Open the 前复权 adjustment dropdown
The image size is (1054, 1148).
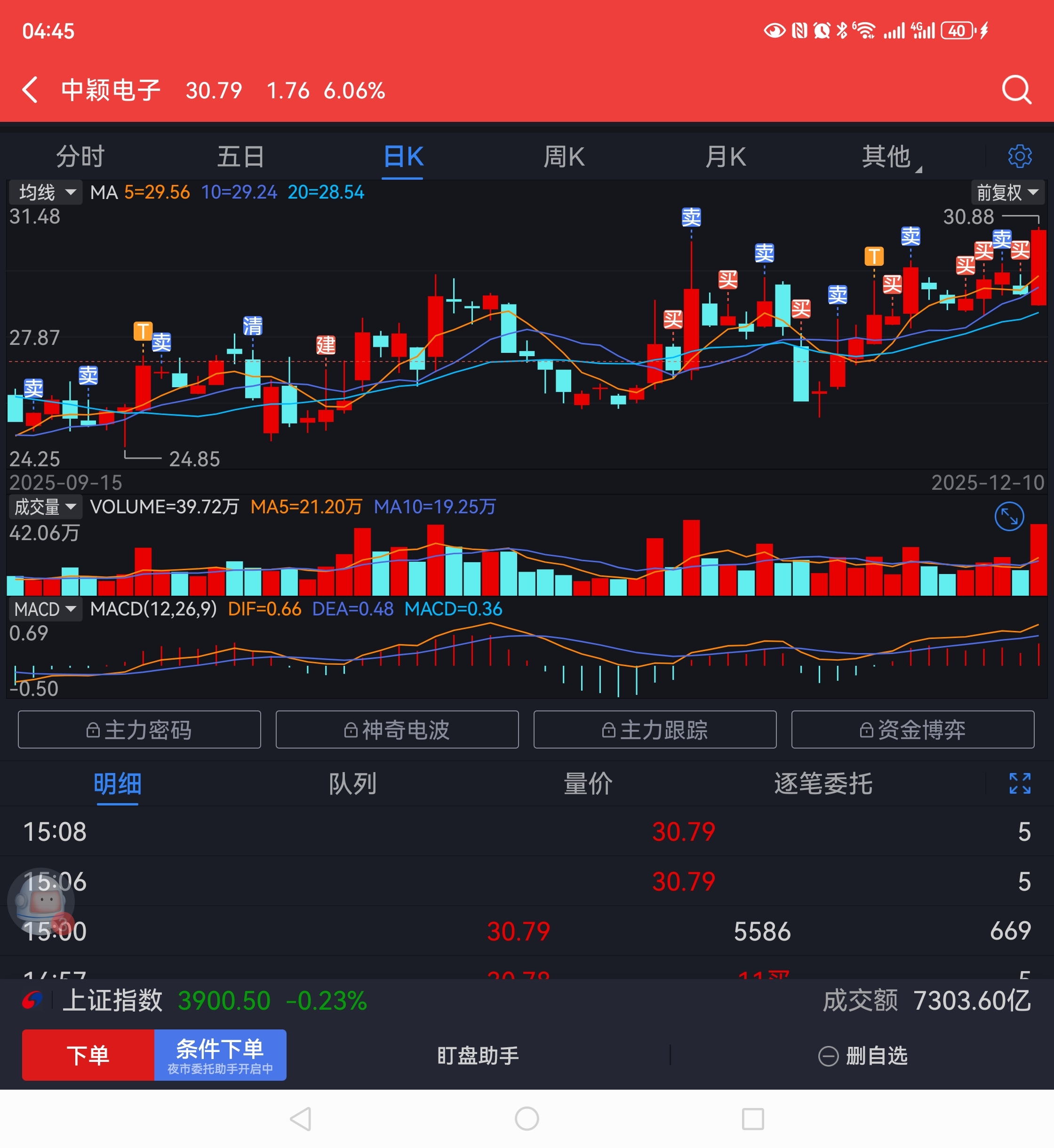(1007, 193)
